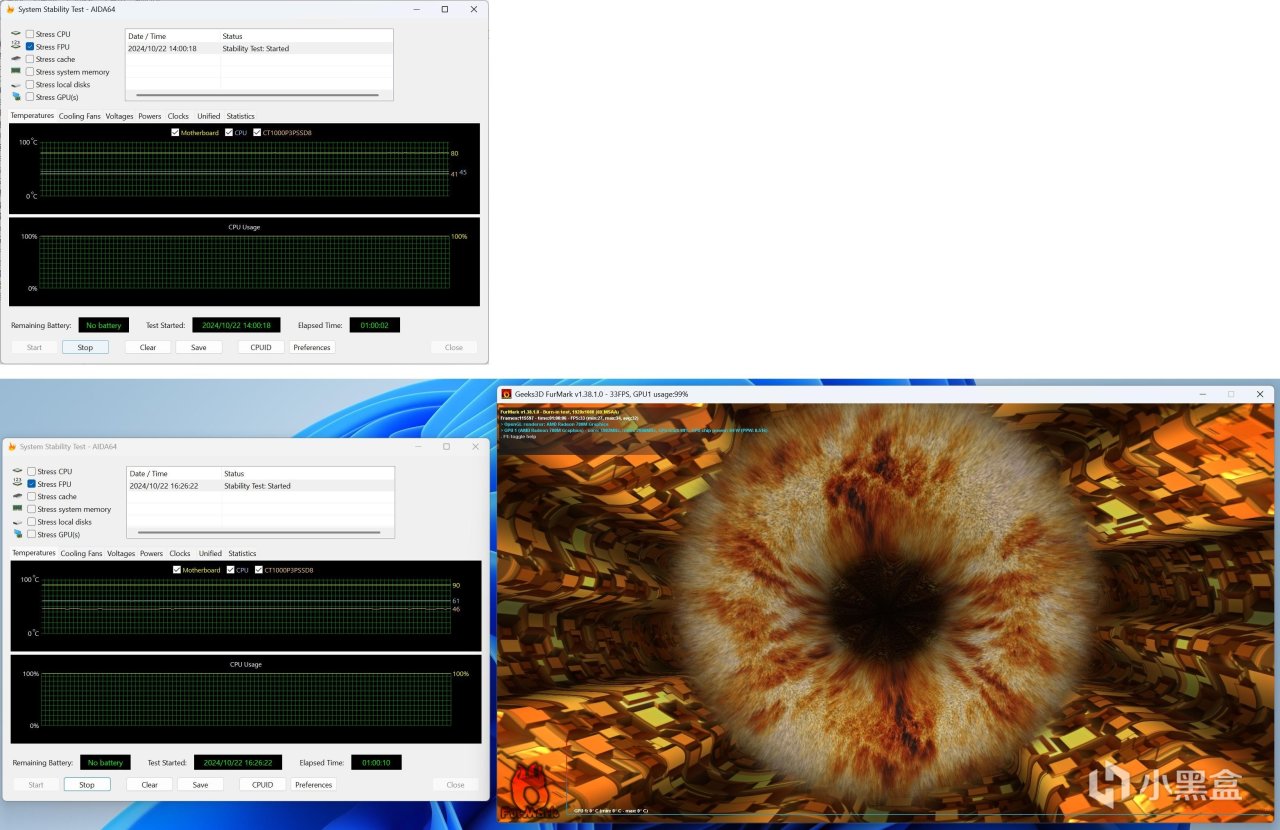Maximize the 14:00:18 AIDA64 window
Screen dimensions: 1280x830
(445, 10)
